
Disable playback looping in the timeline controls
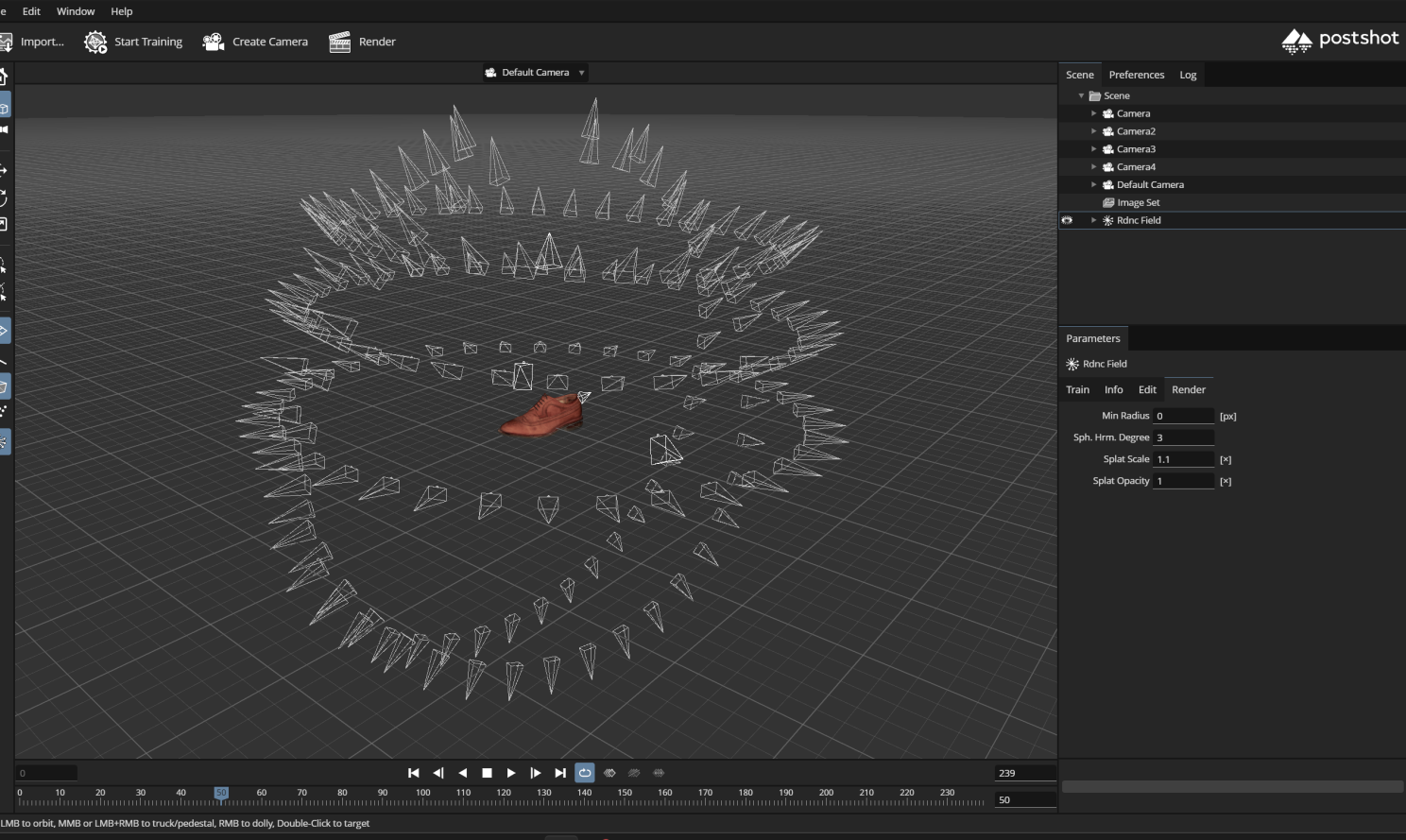pyautogui.click(x=585, y=772)
